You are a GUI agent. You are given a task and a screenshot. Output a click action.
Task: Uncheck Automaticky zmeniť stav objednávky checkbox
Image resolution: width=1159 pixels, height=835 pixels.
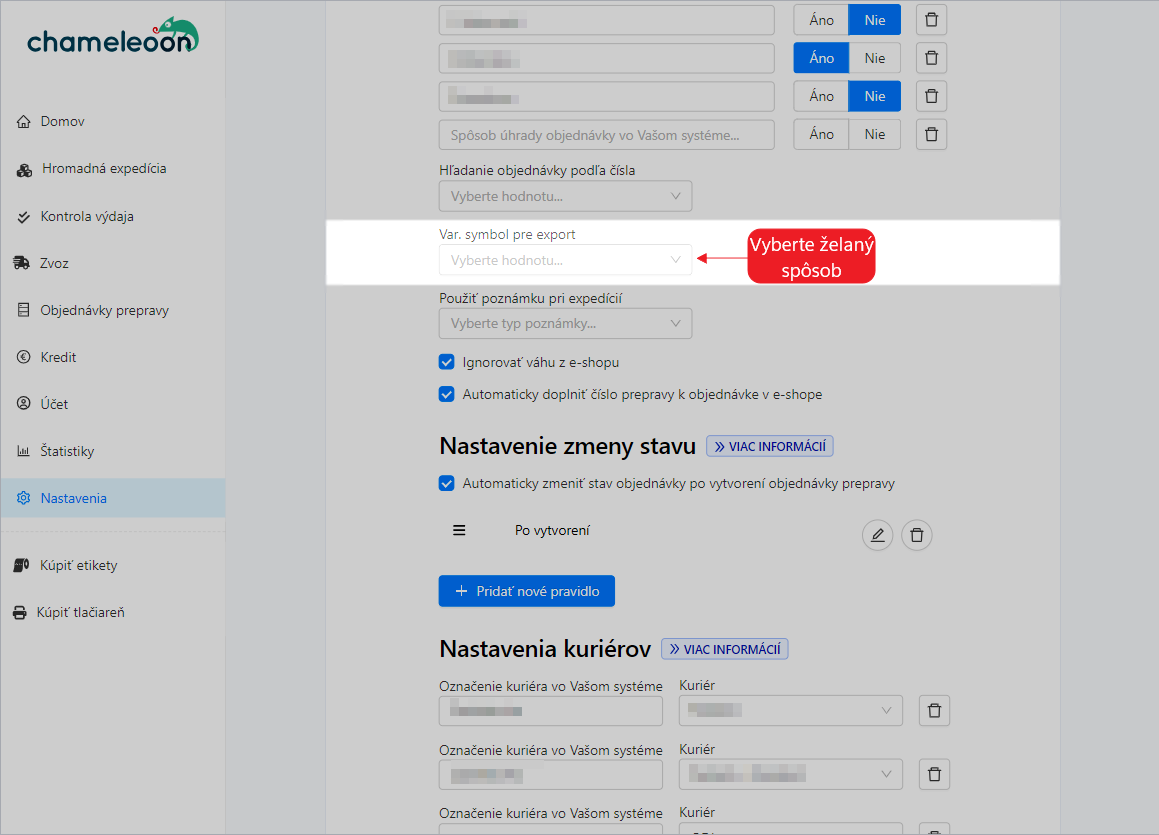[x=447, y=483]
